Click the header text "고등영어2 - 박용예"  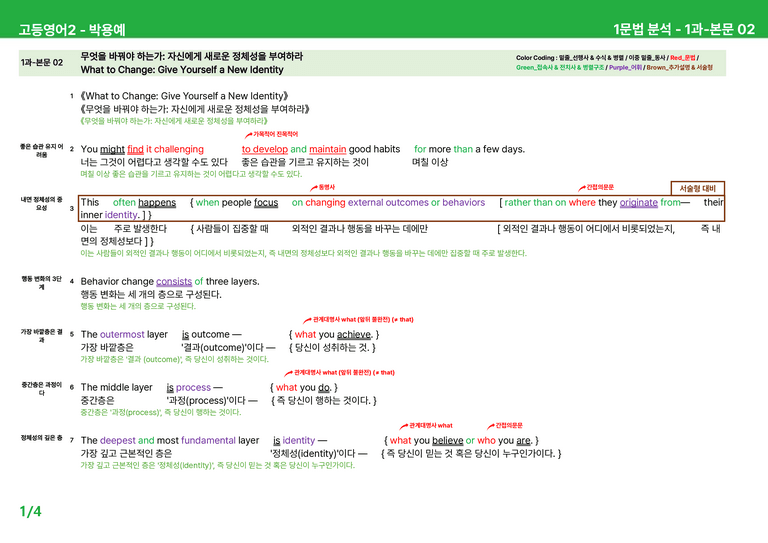point(72,29)
